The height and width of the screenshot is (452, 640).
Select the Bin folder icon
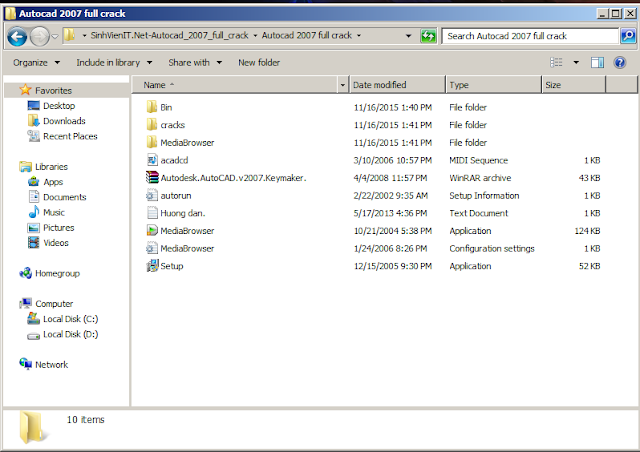[x=152, y=107]
